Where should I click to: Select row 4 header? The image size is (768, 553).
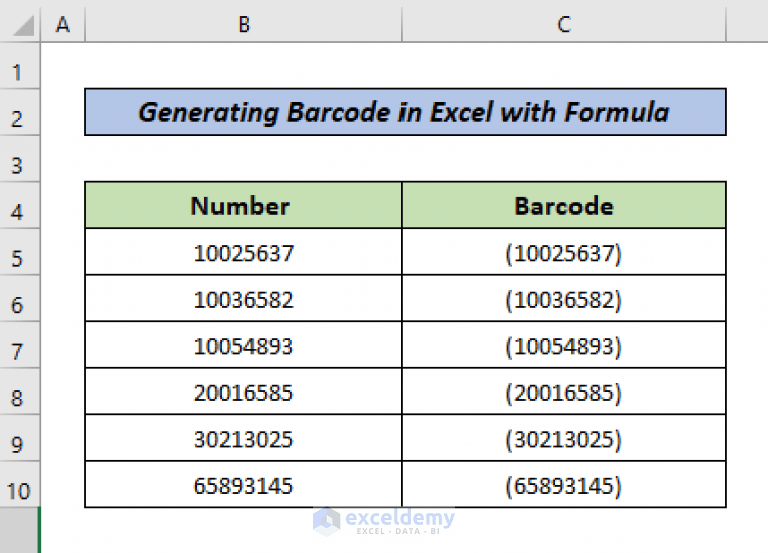(x=20, y=205)
